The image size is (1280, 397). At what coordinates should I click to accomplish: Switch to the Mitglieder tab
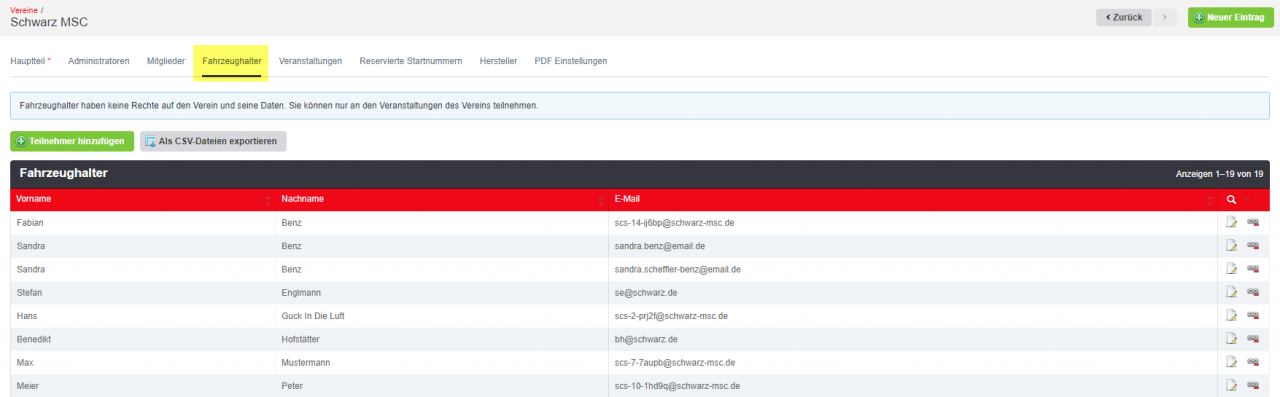(166, 61)
